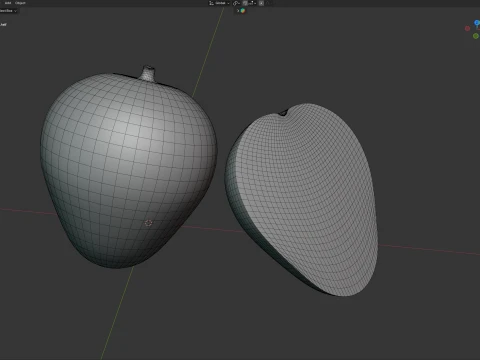Open the Select Box tool dropdown
480x360 pixels.
pyautogui.click(x=9, y=11)
